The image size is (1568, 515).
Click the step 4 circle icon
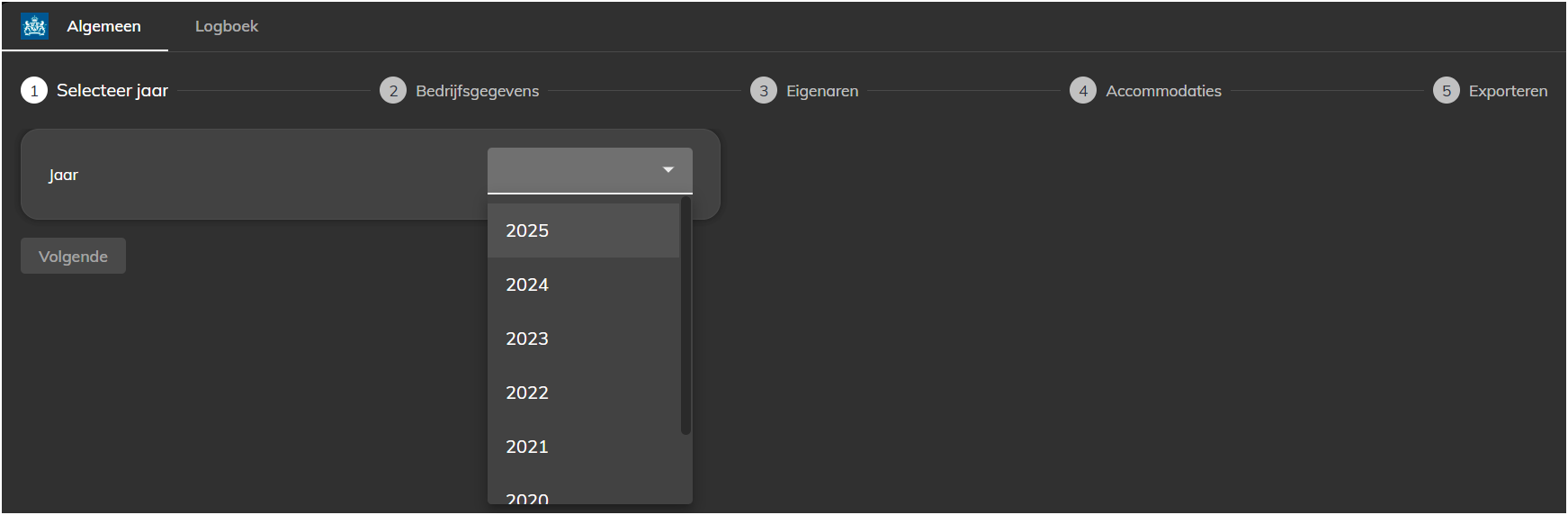coord(1083,90)
